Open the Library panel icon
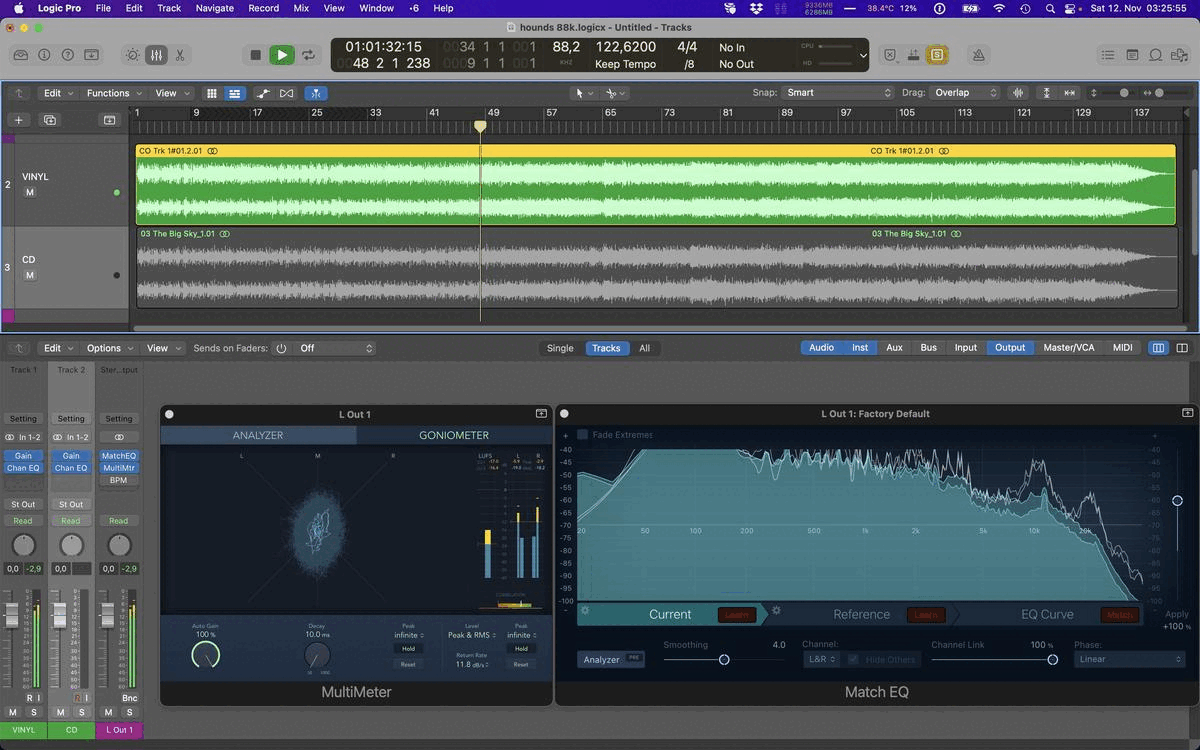Image resolution: width=1200 pixels, height=750 pixels. [20, 55]
